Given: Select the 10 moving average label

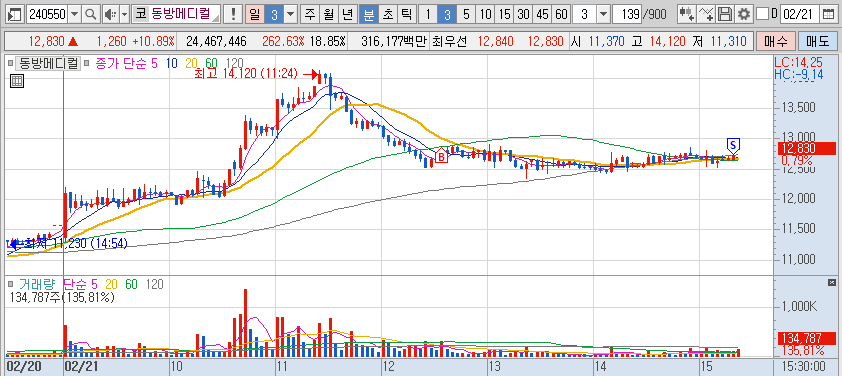Looking at the screenshot, I should pos(172,63).
